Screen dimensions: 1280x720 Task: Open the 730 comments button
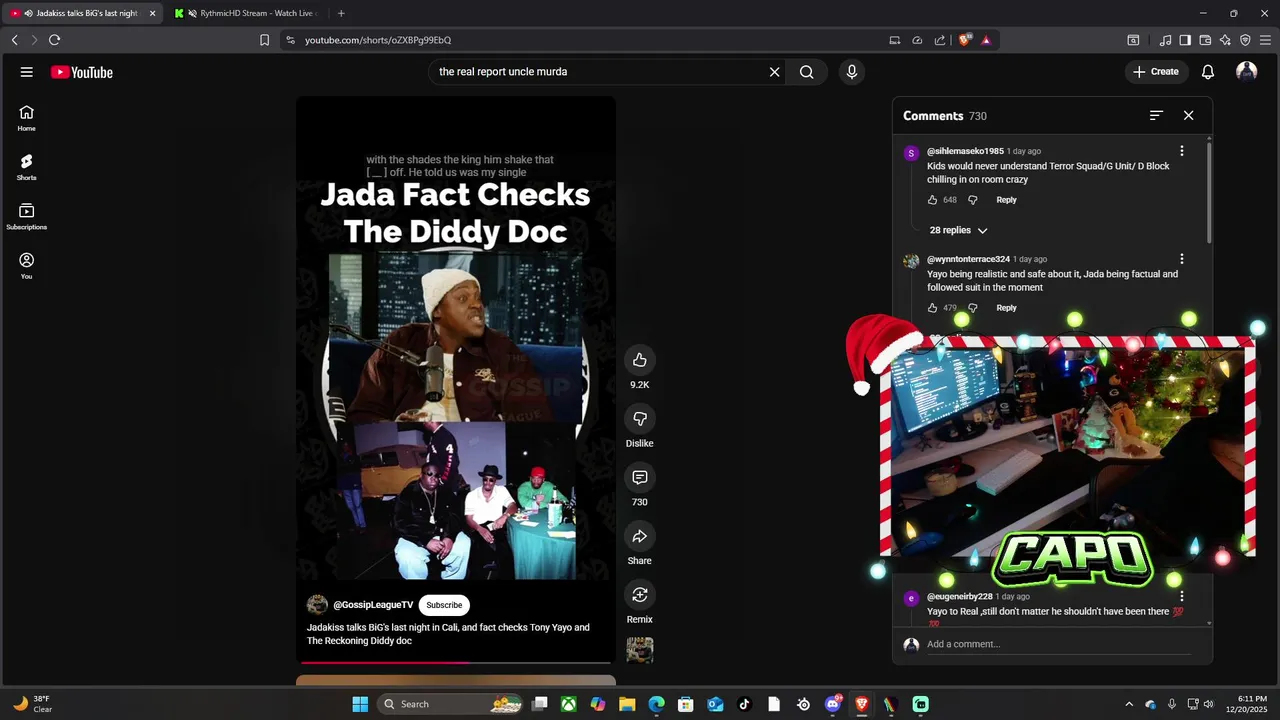[x=640, y=478]
